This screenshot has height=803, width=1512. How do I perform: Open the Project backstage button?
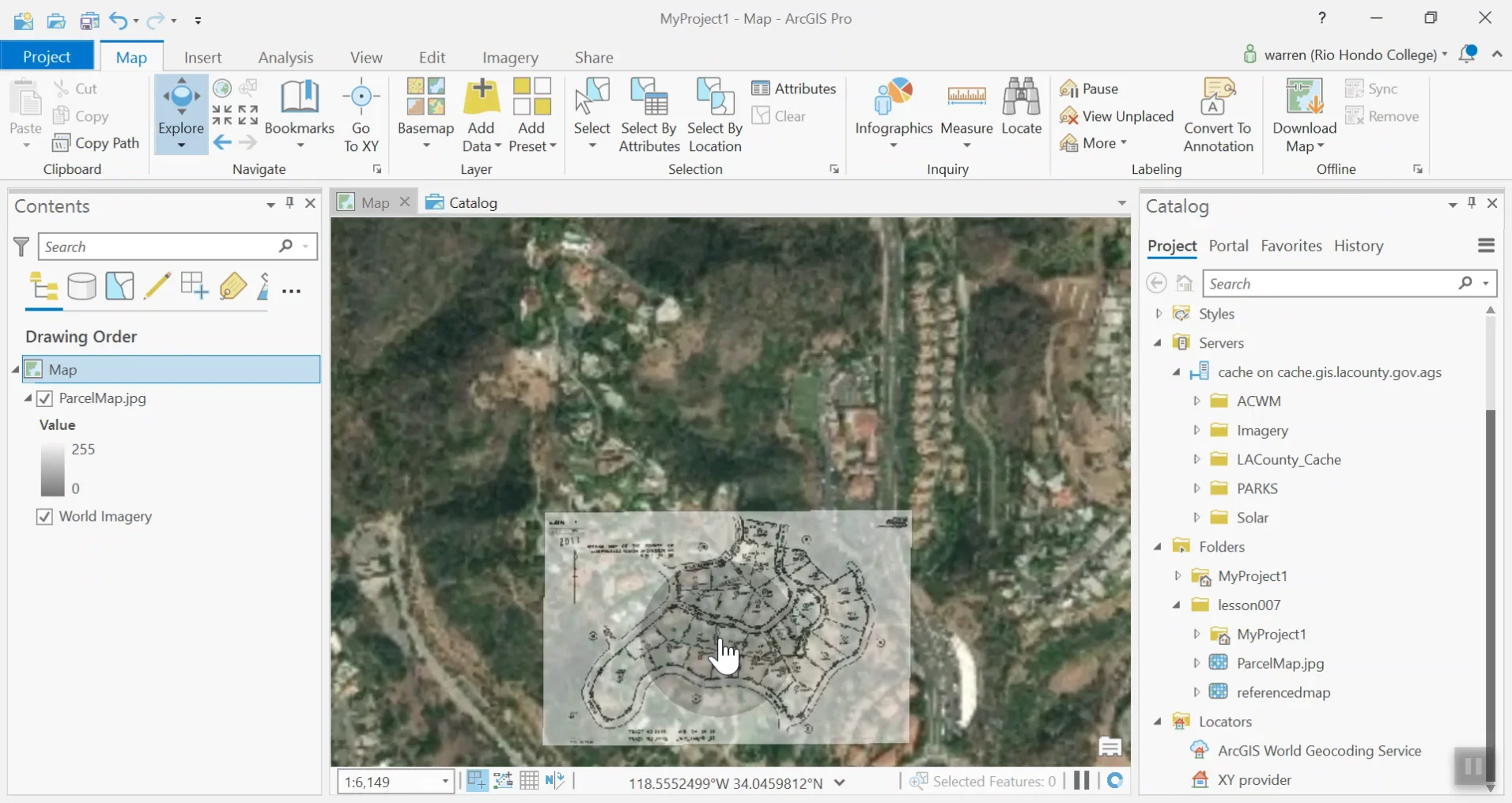click(47, 57)
